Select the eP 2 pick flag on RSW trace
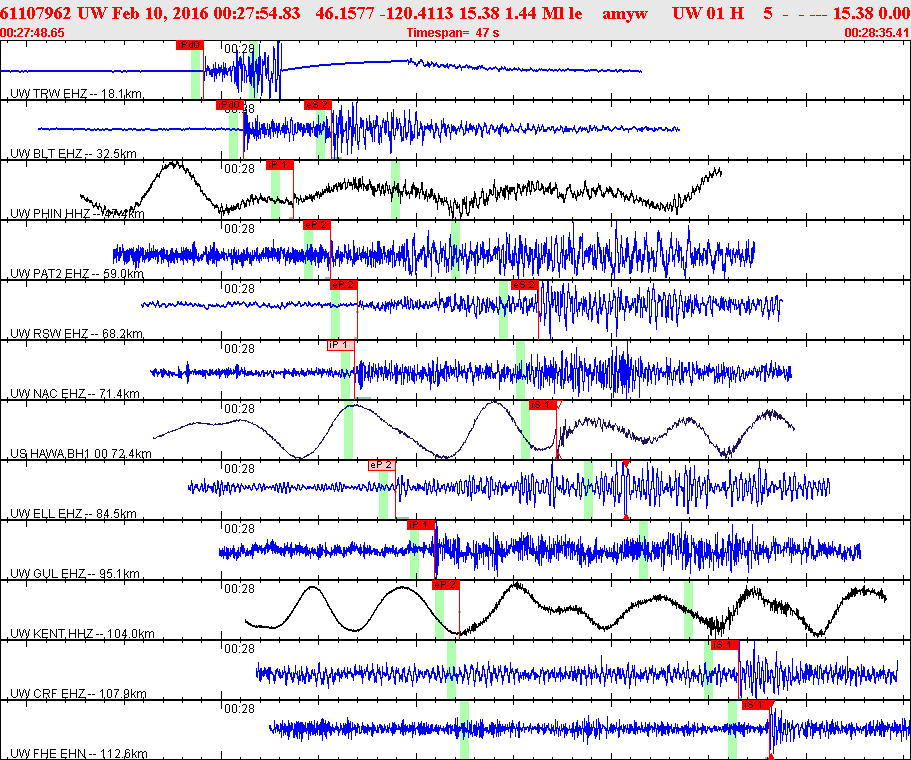This screenshot has width=911, height=760. [x=344, y=285]
